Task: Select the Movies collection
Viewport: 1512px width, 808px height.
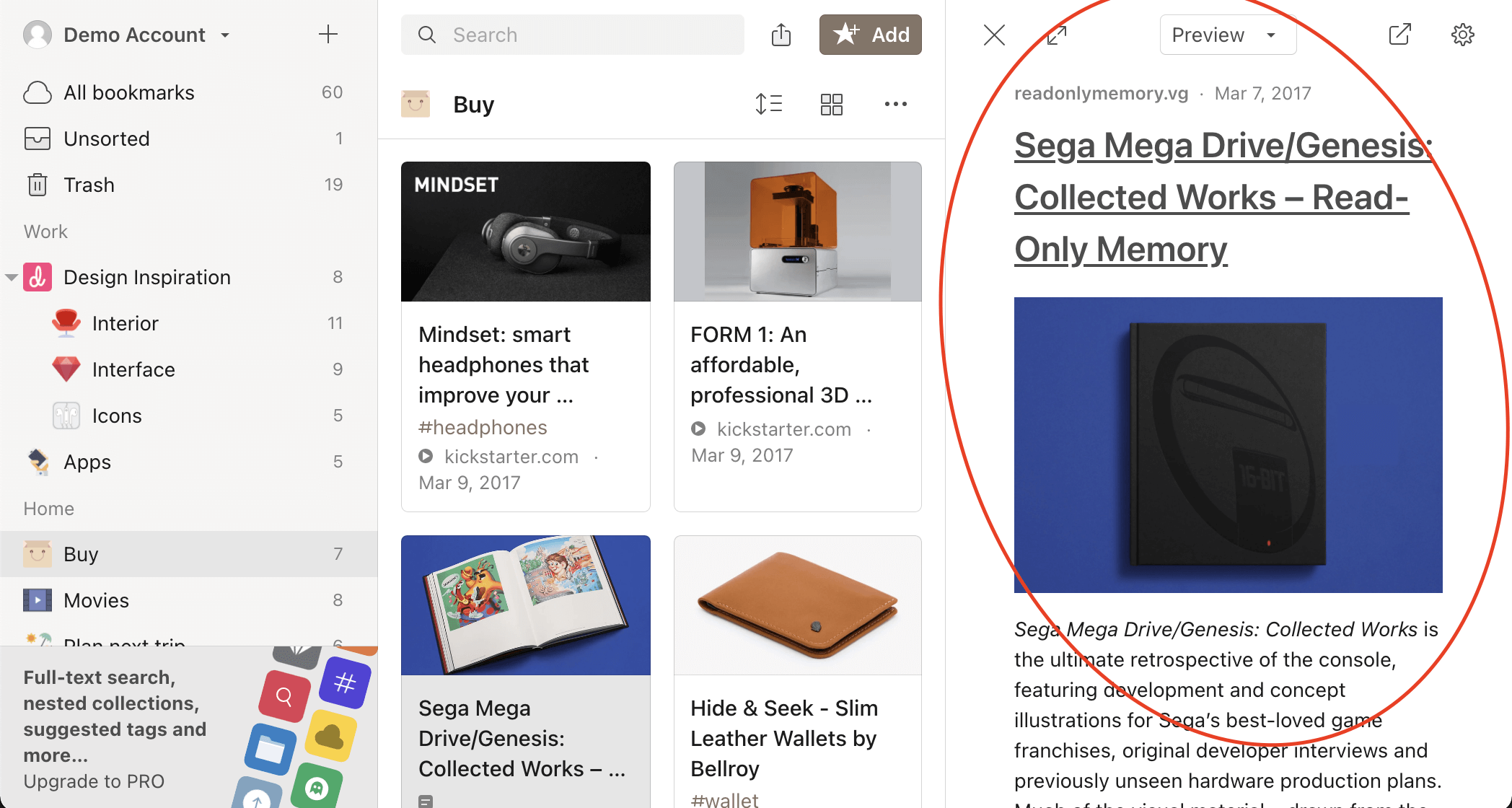Action: click(96, 600)
